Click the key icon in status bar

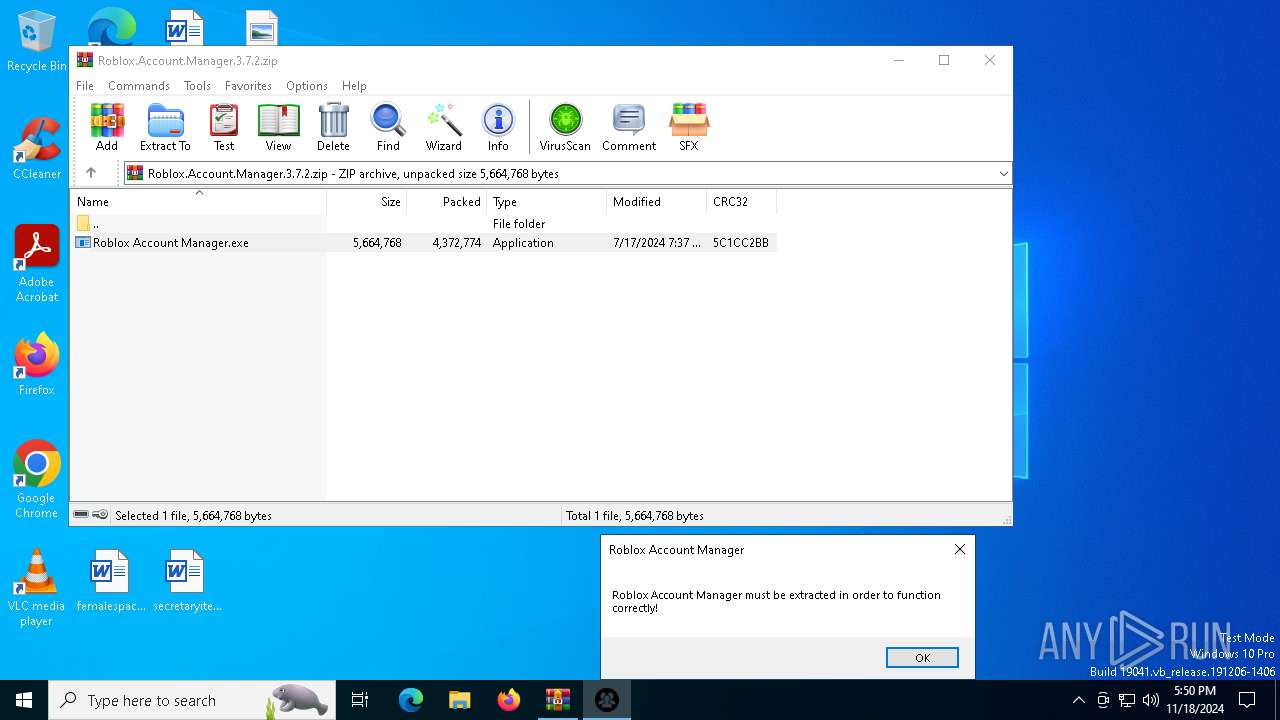point(100,515)
